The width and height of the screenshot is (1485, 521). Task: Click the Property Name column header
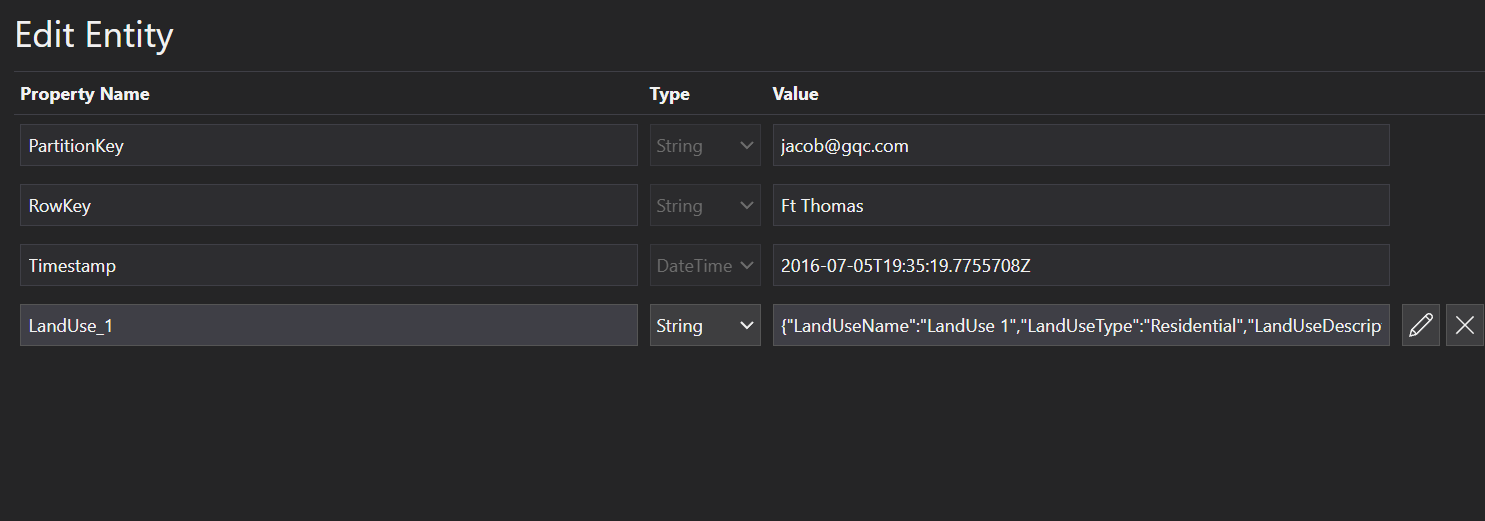click(85, 94)
